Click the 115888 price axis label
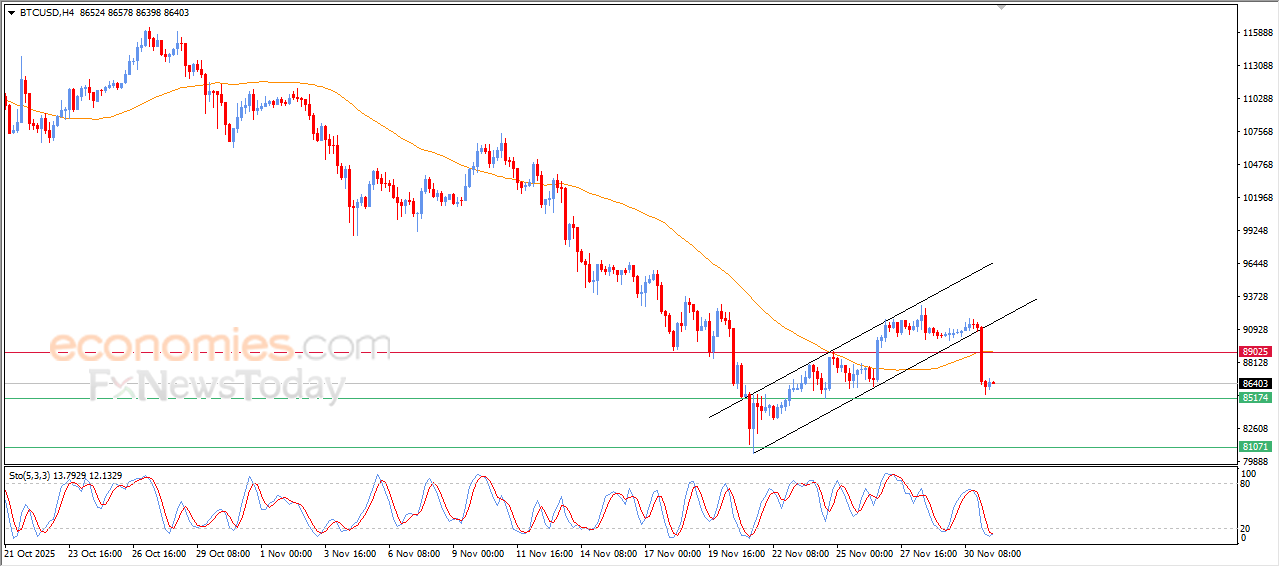The height and width of the screenshot is (567, 1280). (x=1255, y=33)
